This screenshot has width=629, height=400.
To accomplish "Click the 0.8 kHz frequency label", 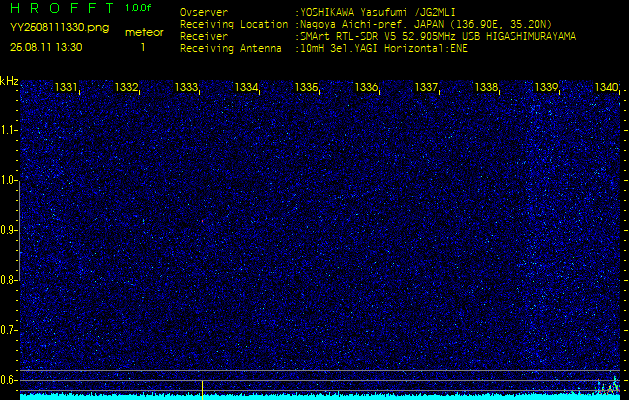I will [8, 280].
